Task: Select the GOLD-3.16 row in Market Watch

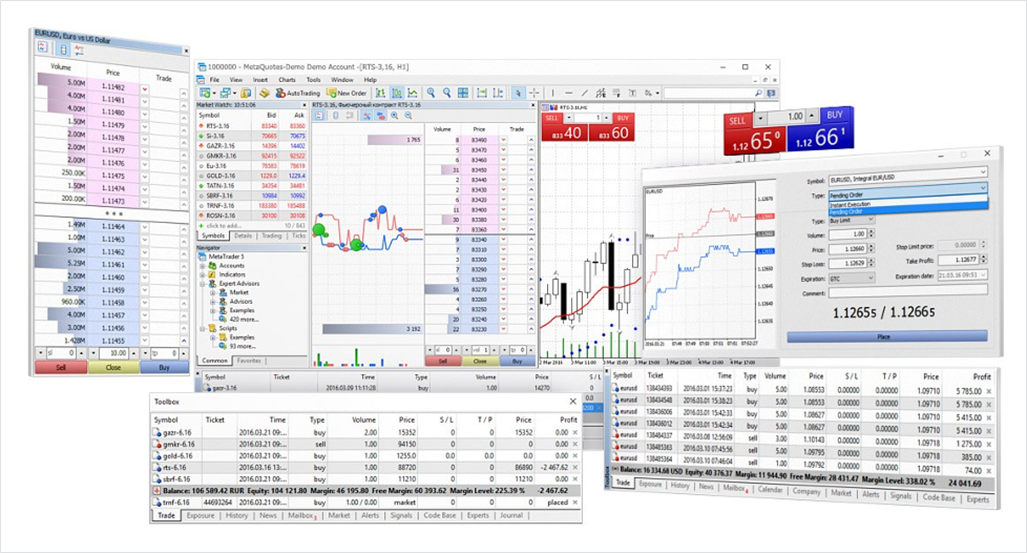Action: coord(252,176)
